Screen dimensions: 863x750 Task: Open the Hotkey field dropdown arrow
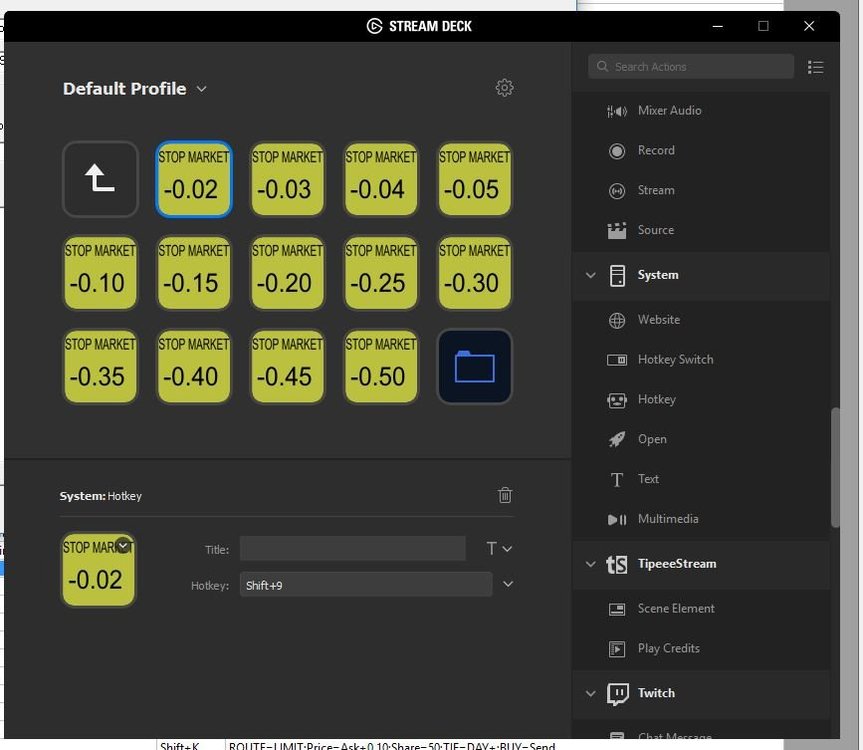(x=508, y=584)
